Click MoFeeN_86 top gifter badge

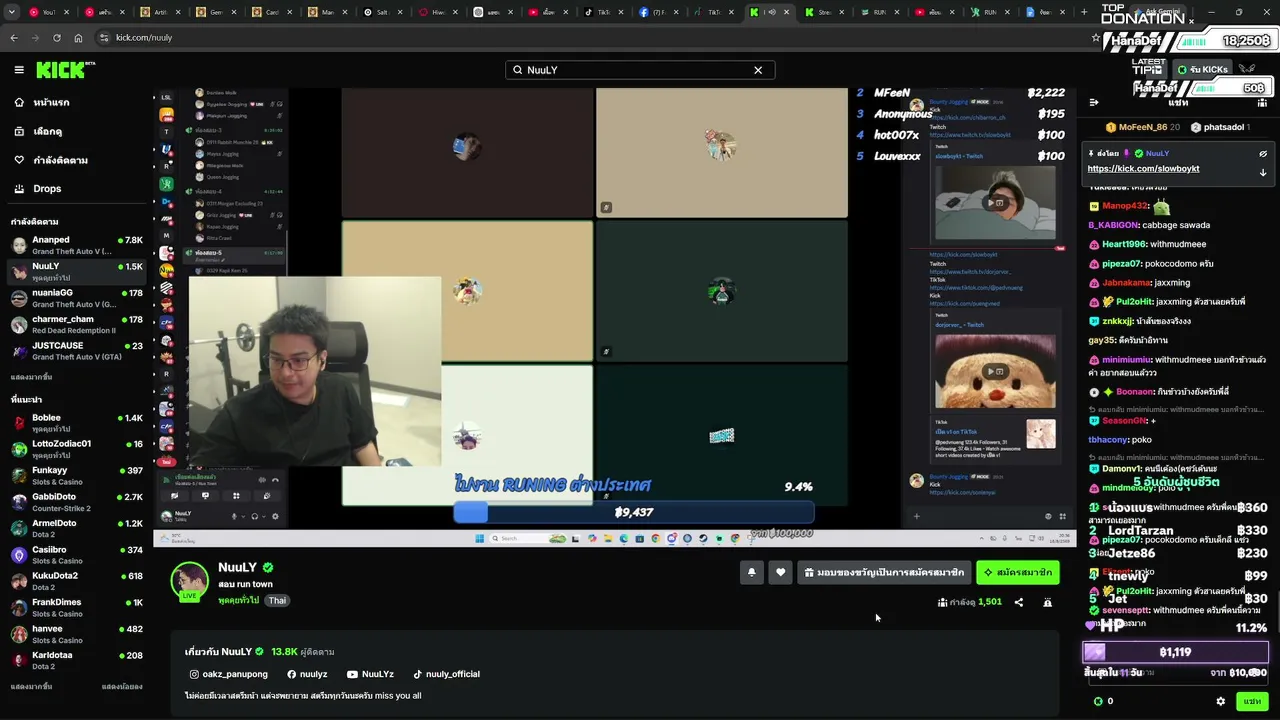[x=1143, y=127]
